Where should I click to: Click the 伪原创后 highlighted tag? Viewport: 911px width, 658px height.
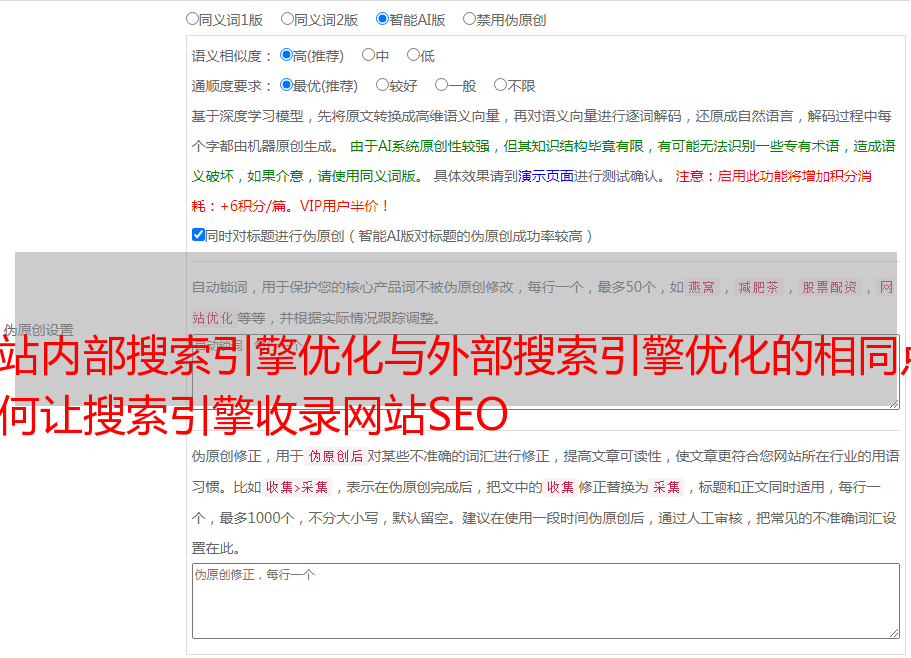(x=335, y=456)
